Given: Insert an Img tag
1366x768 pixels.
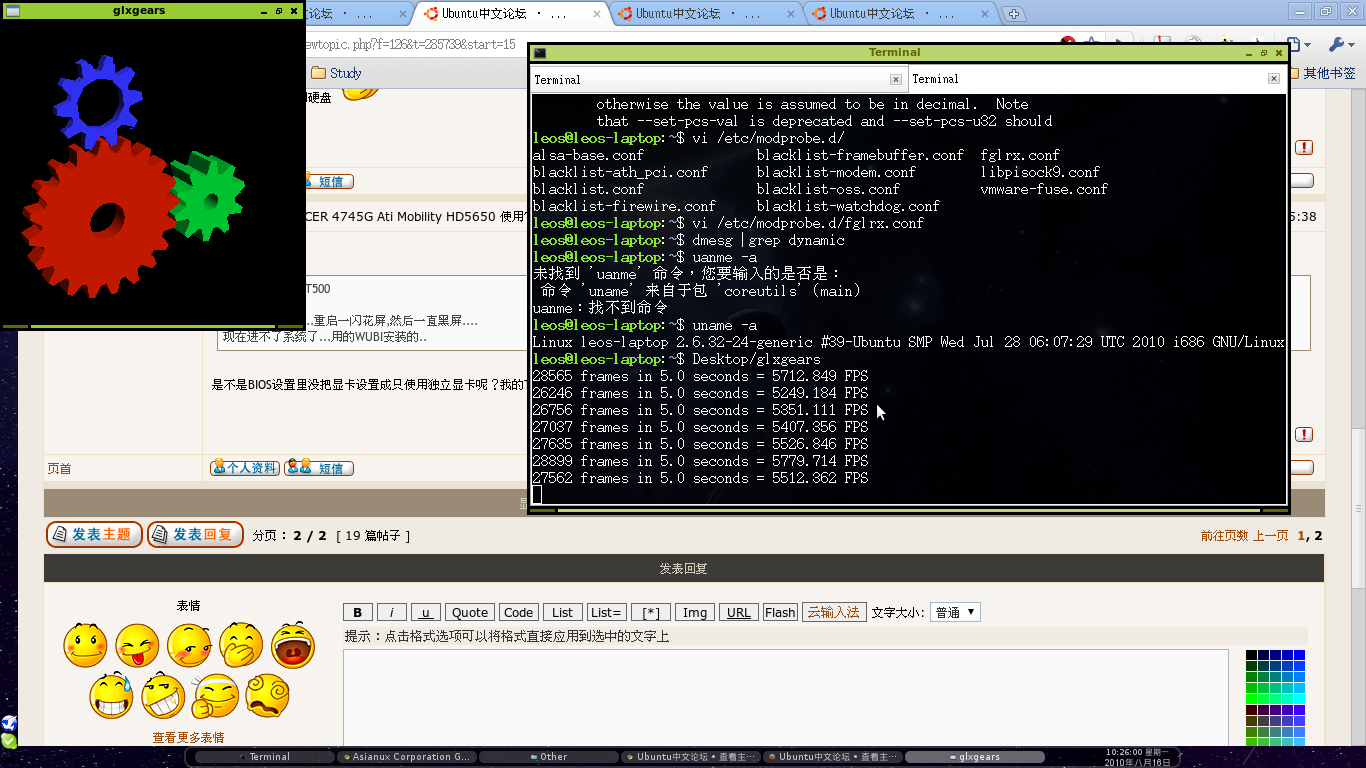Looking at the screenshot, I should pyautogui.click(x=695, y=613).
